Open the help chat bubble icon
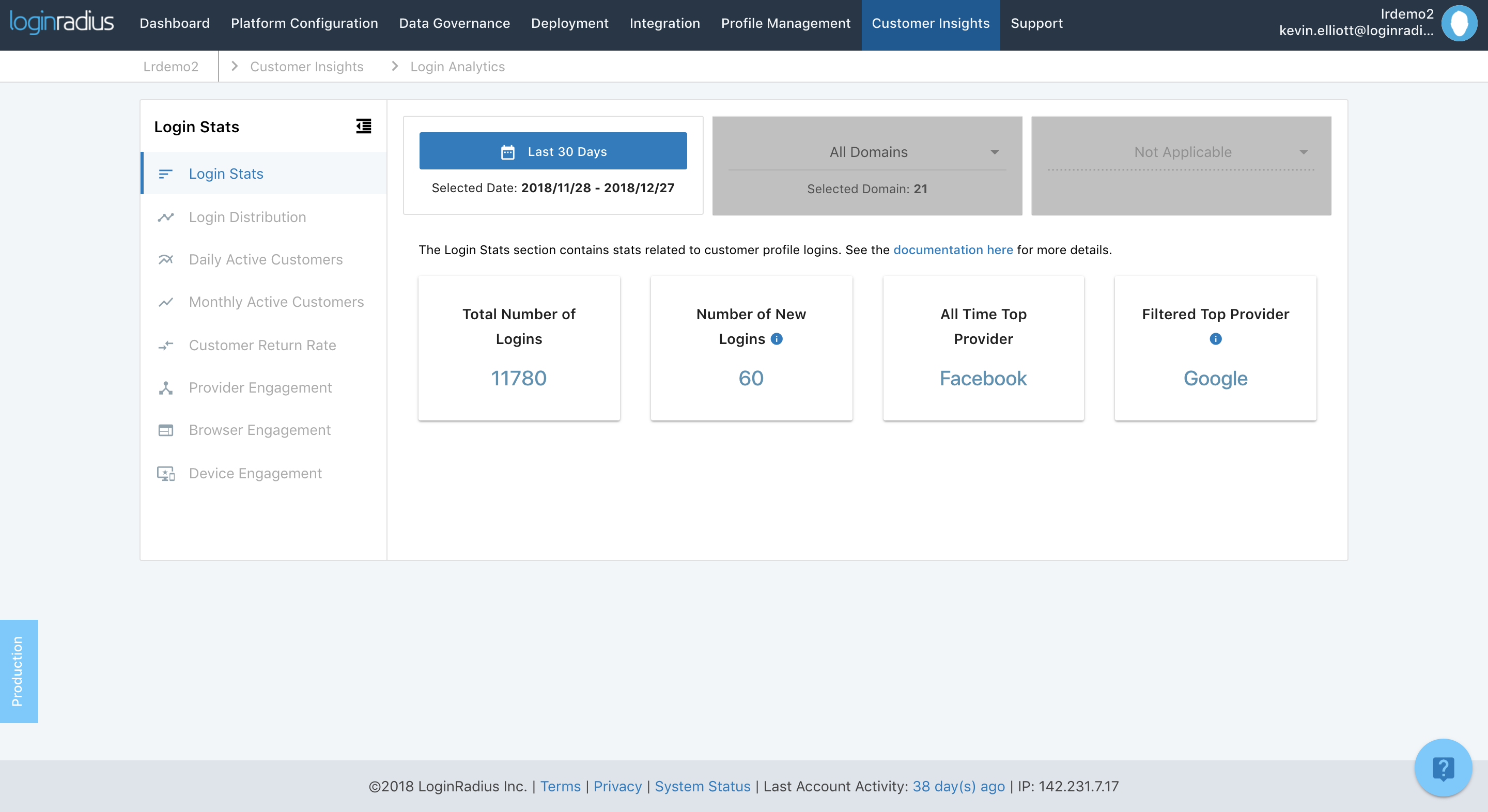This screenshot has width=1488, height=812. 1443,768
